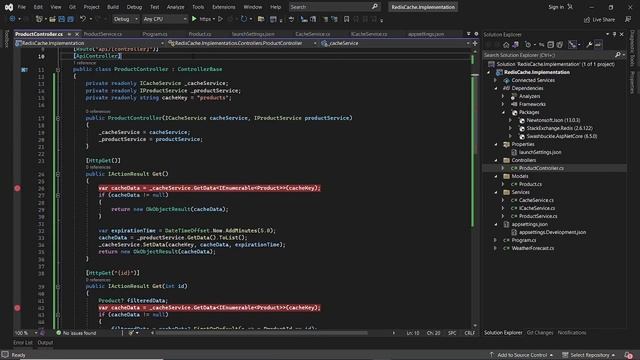Click Sign in at top right

[556, 7]
